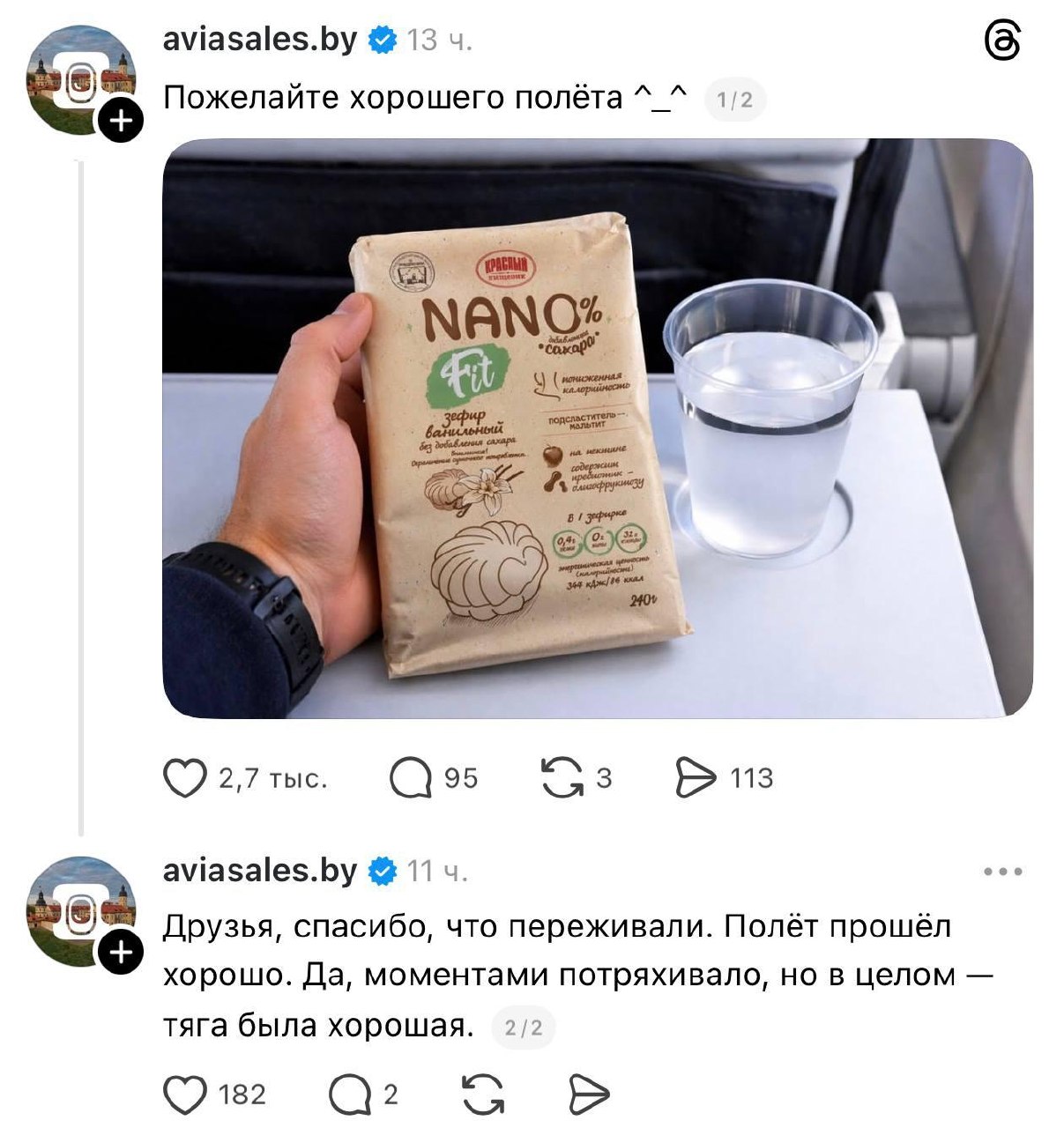
Task: Share the second post via send icon
Action: pos(589,1095)
